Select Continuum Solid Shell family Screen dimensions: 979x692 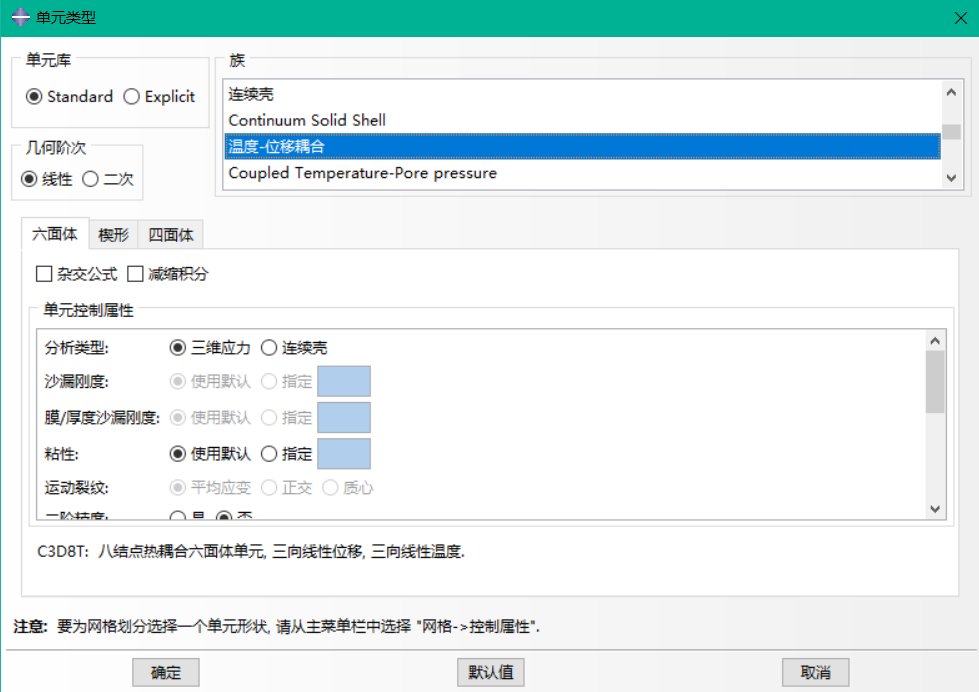(x=307, y=120)
